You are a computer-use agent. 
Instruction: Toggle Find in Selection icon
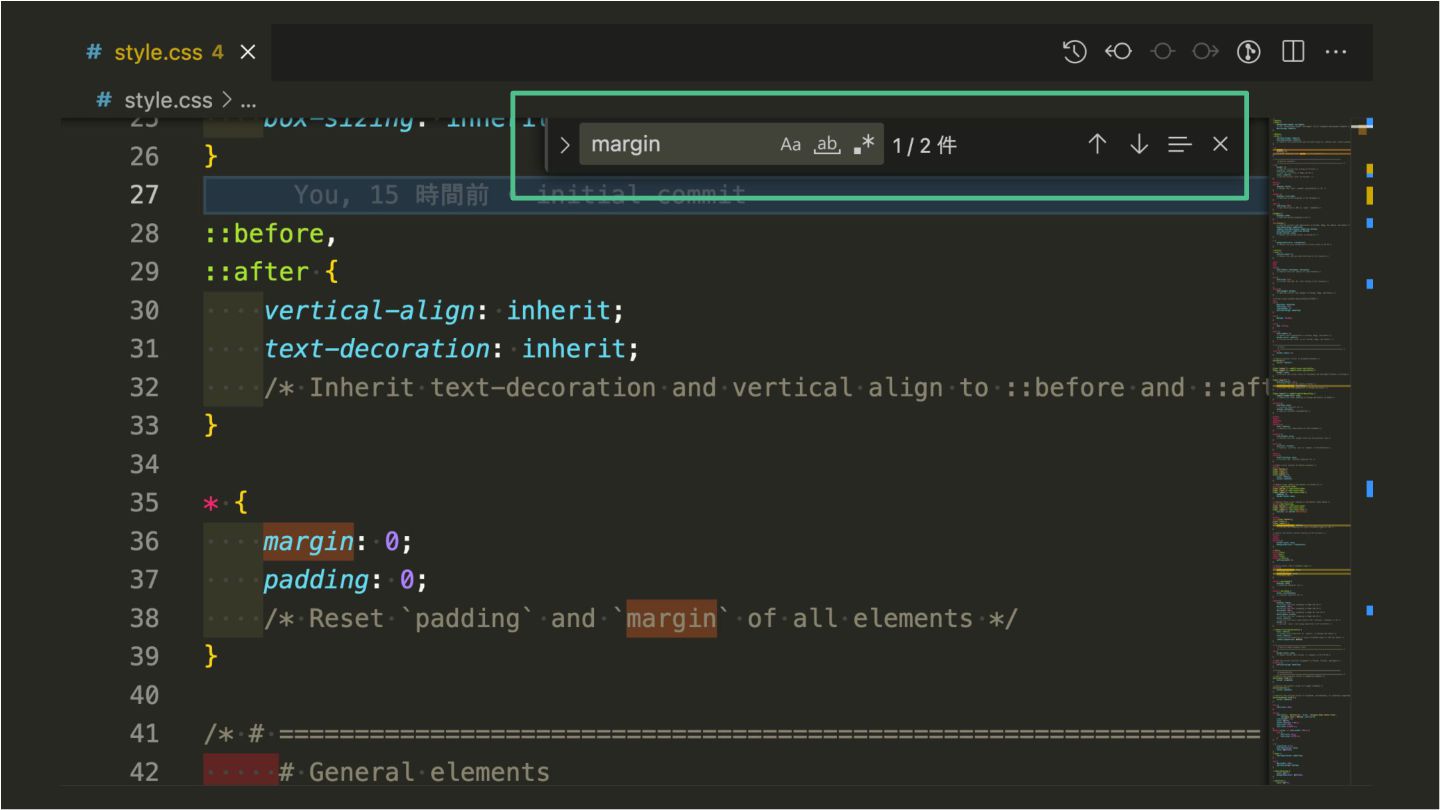[1180, 145]
